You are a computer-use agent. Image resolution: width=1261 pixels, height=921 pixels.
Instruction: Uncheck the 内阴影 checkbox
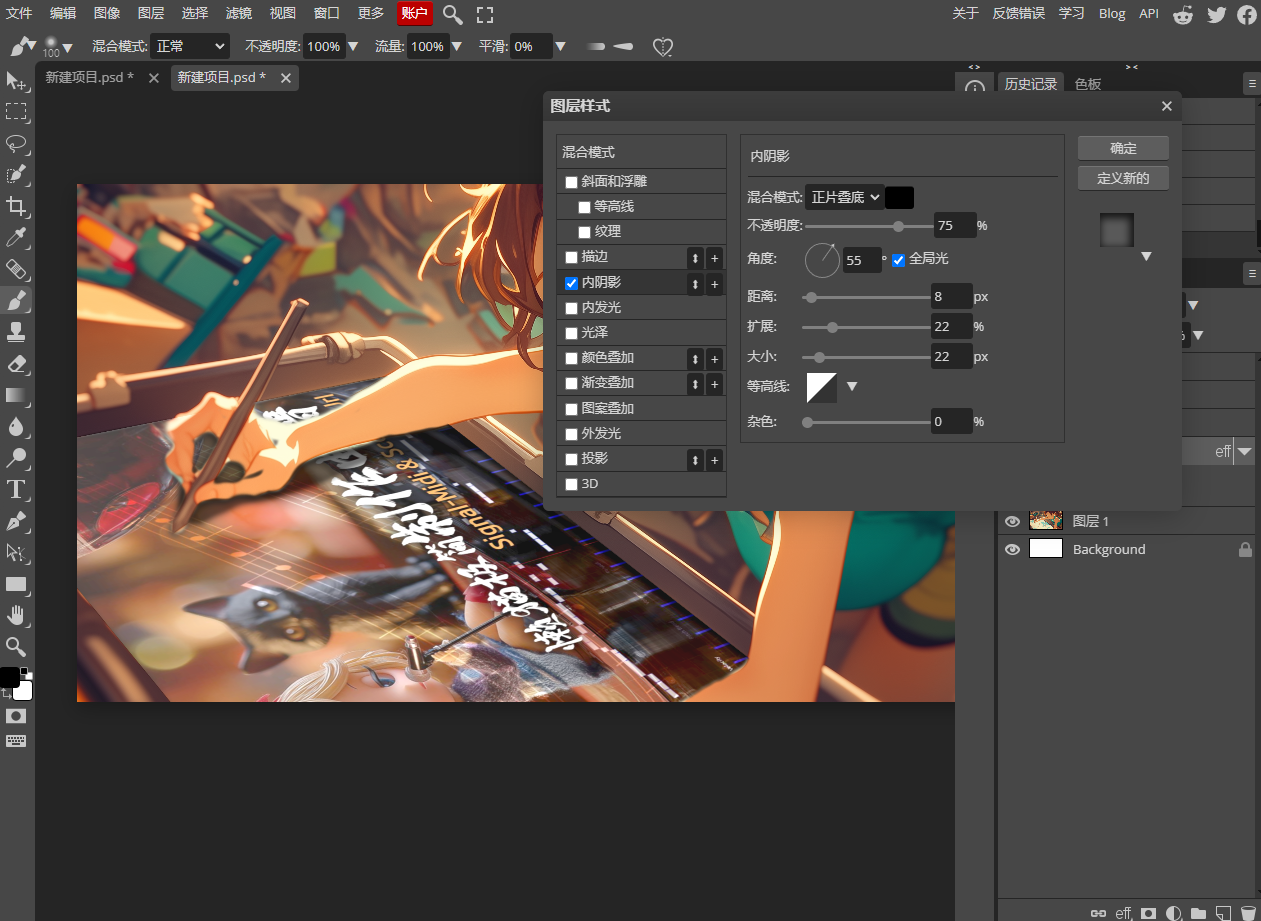571,283
